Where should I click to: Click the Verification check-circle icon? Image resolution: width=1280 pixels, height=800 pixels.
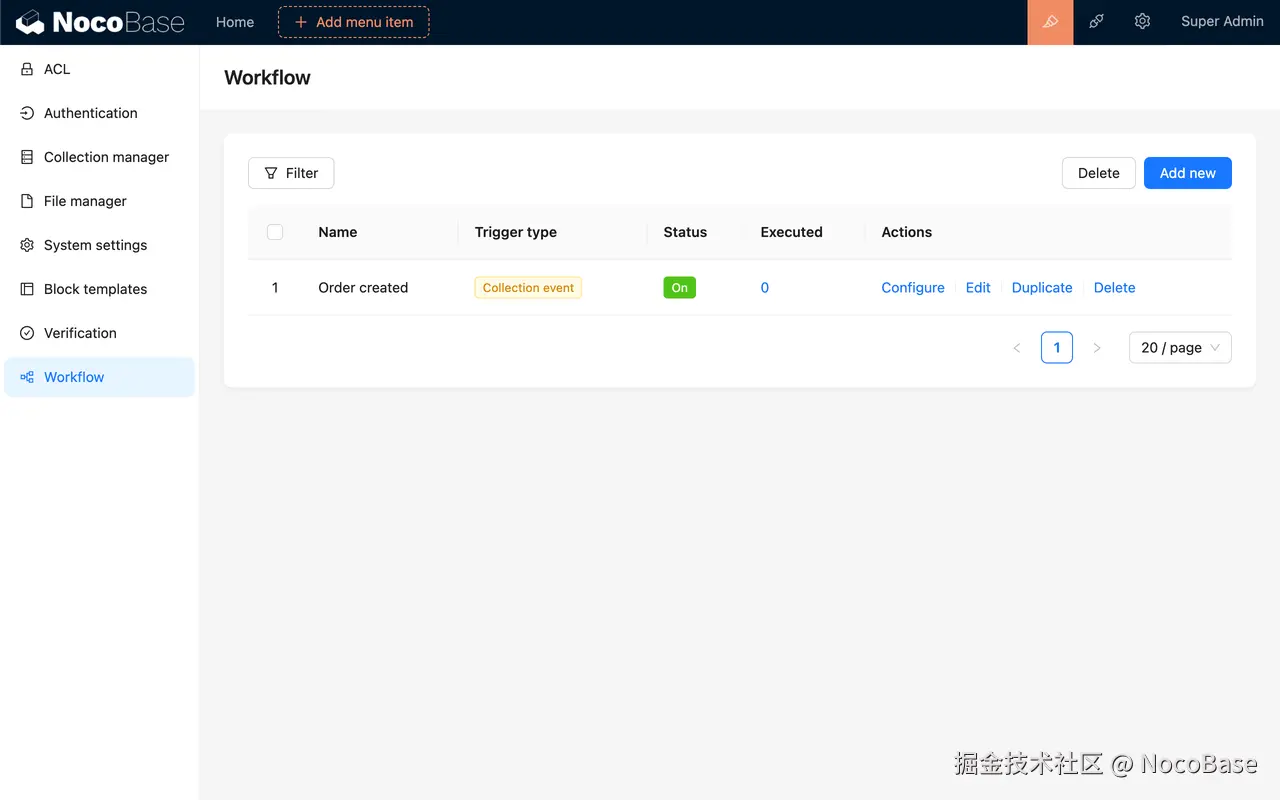(x=27, y=333)
